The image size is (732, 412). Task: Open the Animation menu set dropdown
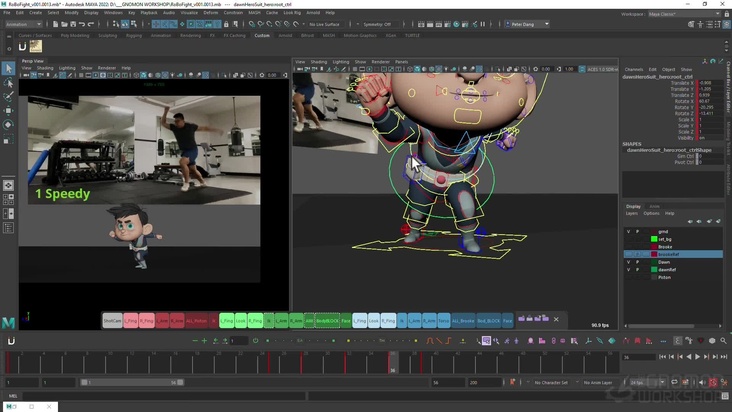pos(24,23)
